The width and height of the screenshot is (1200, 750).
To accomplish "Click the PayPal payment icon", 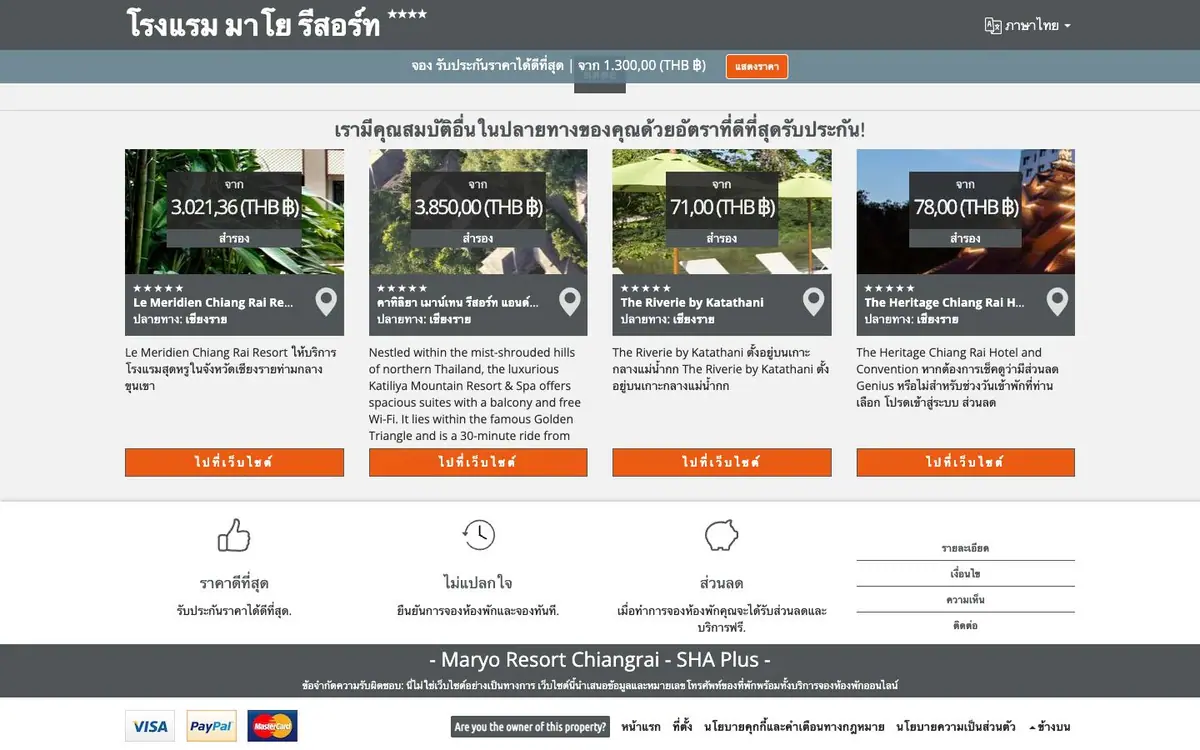I will click(211, 726).
